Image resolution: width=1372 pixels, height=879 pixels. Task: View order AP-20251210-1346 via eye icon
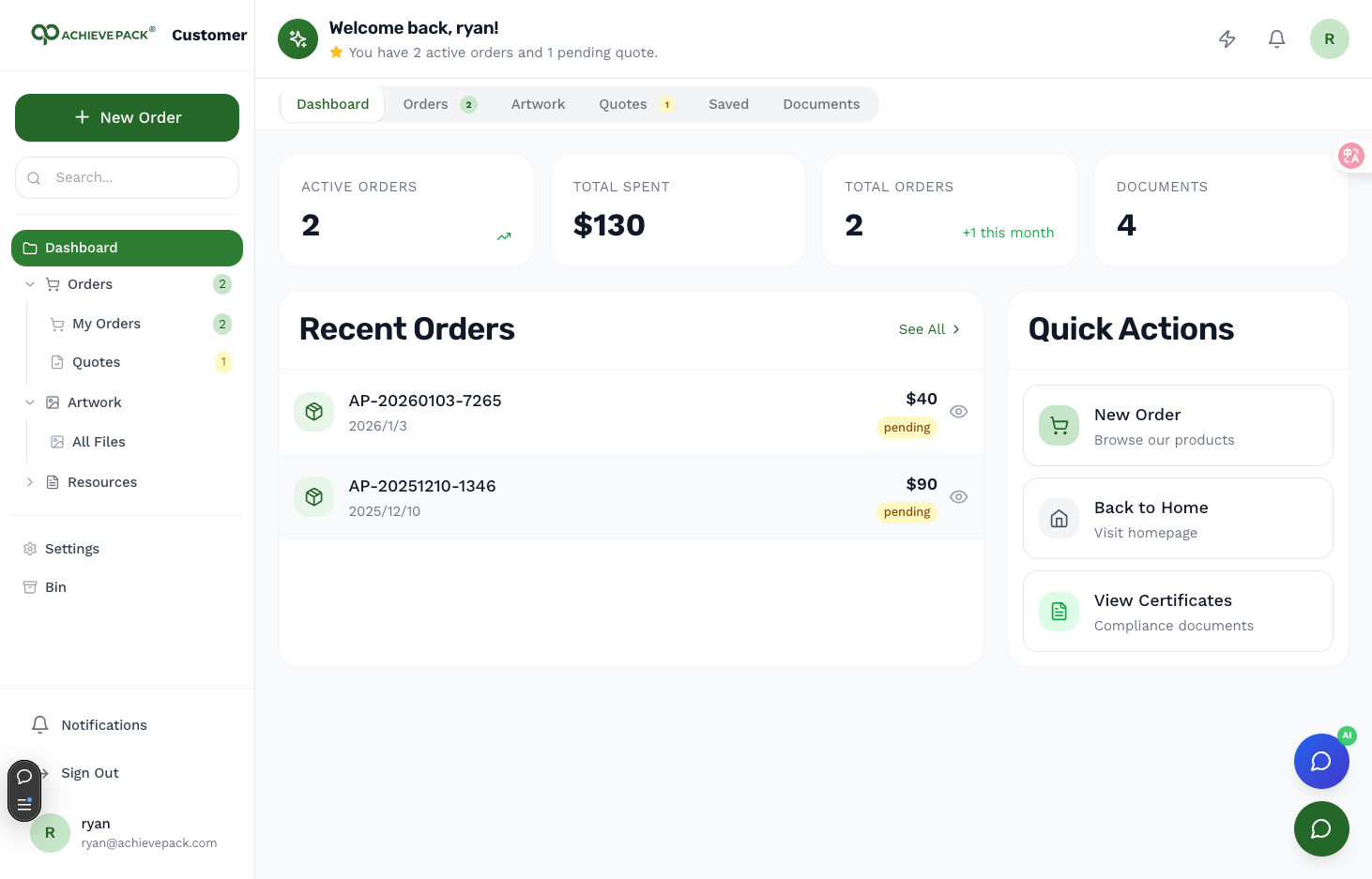pyautogui.click(x=958, y=497)
